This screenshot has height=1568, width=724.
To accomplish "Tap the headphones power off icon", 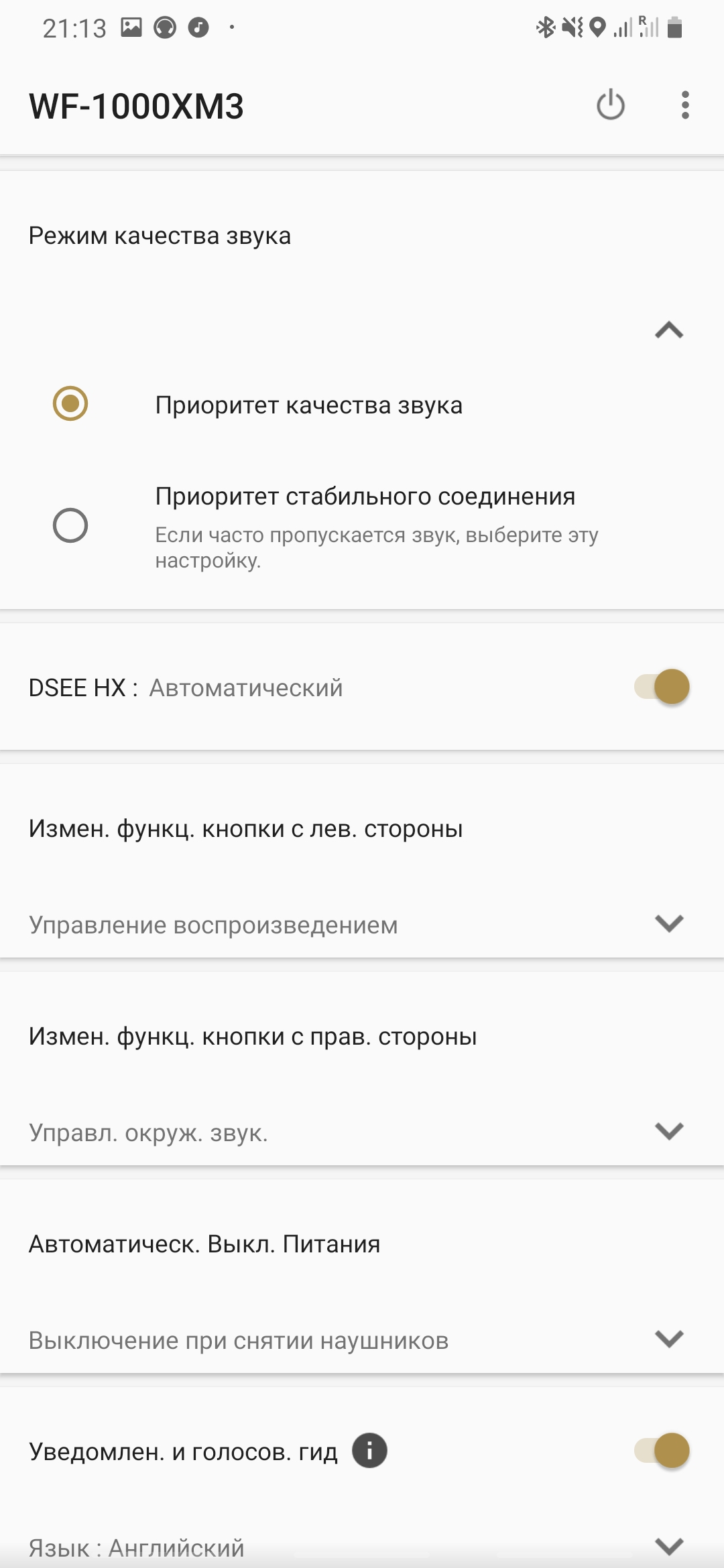I will 610,105.
